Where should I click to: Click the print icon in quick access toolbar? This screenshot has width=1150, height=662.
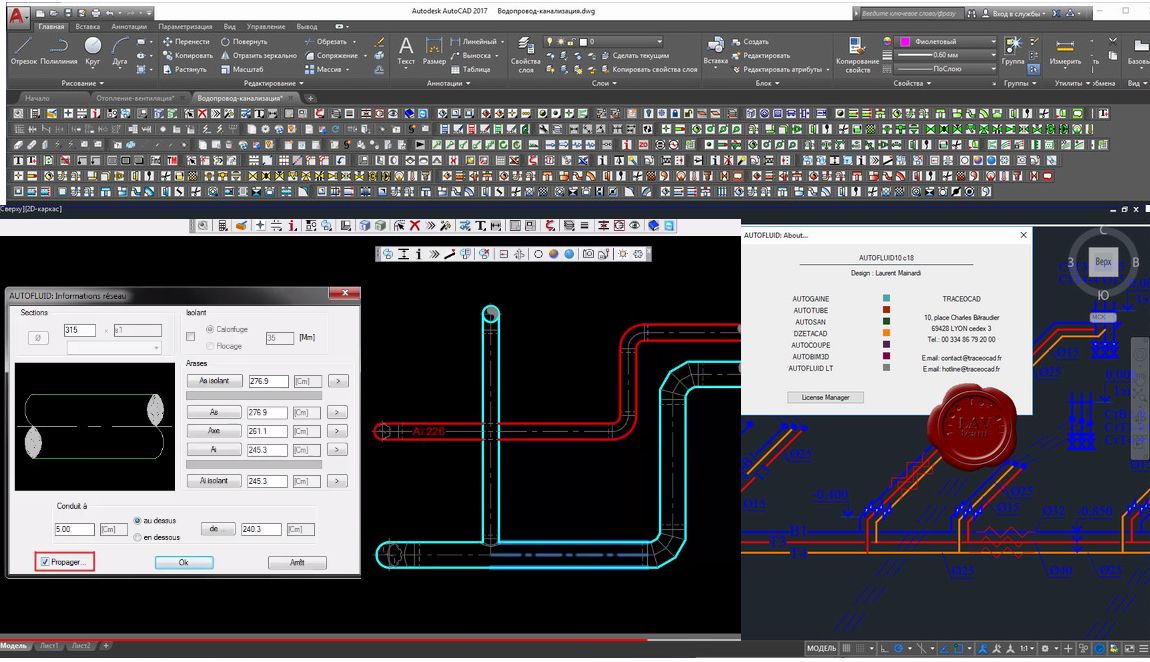coord(96,13)
